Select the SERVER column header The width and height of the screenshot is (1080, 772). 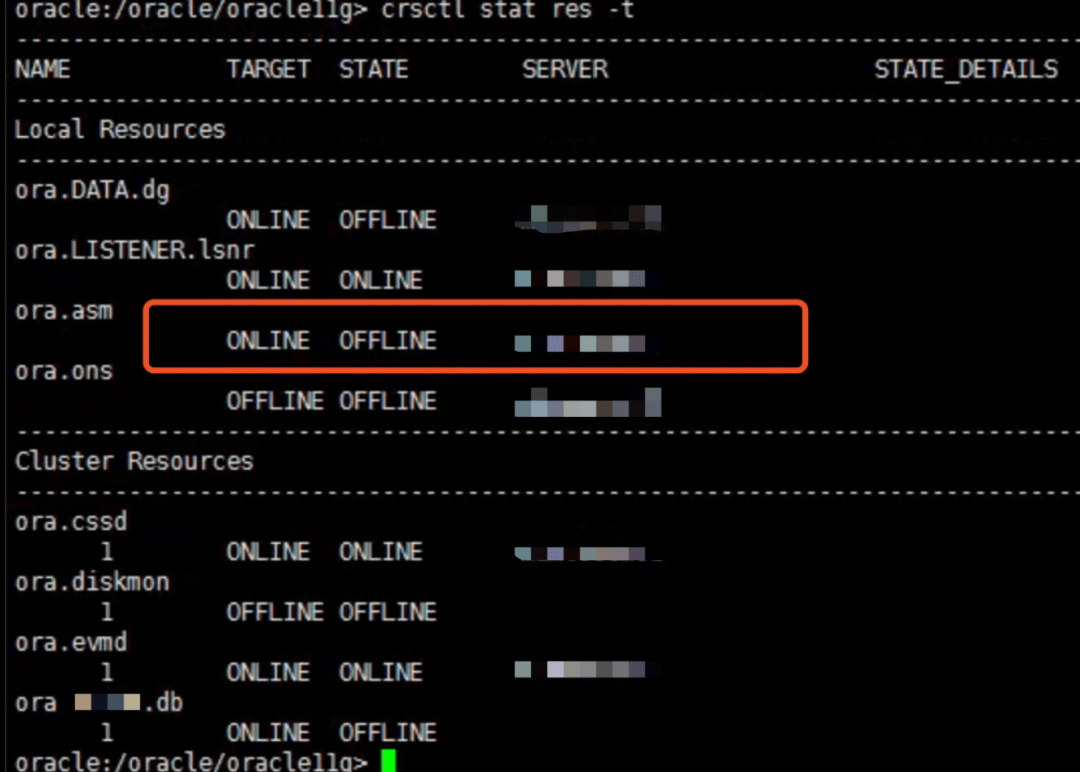[565, 70]
